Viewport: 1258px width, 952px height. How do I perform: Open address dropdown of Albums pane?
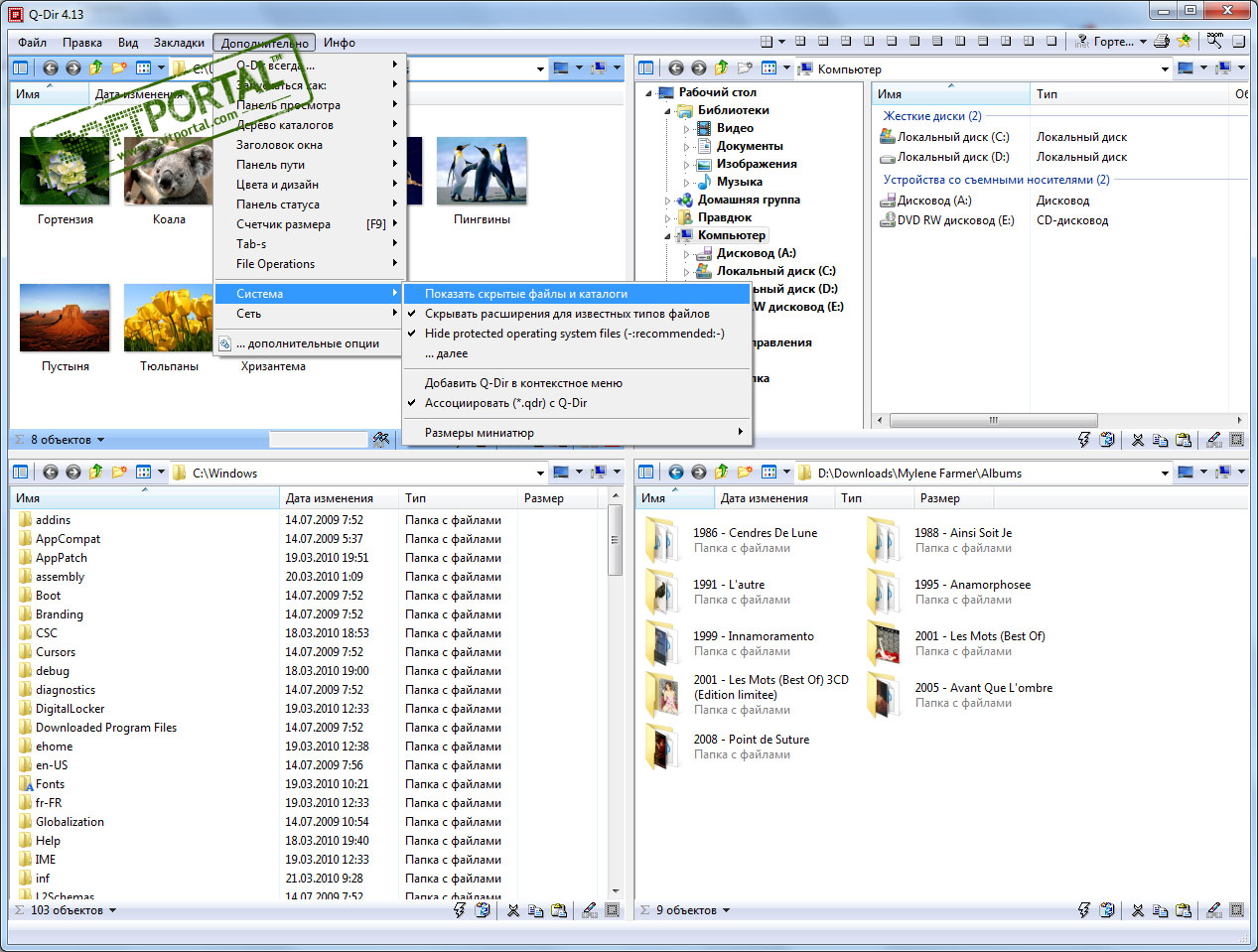1165,474
